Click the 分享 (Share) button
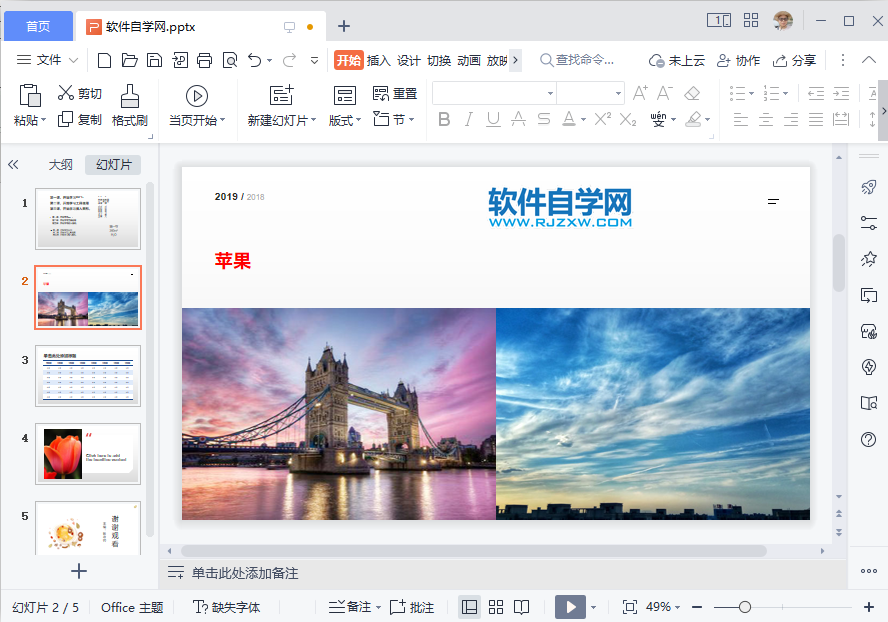The width and height of the screenshot is (888, 622). 795,60
